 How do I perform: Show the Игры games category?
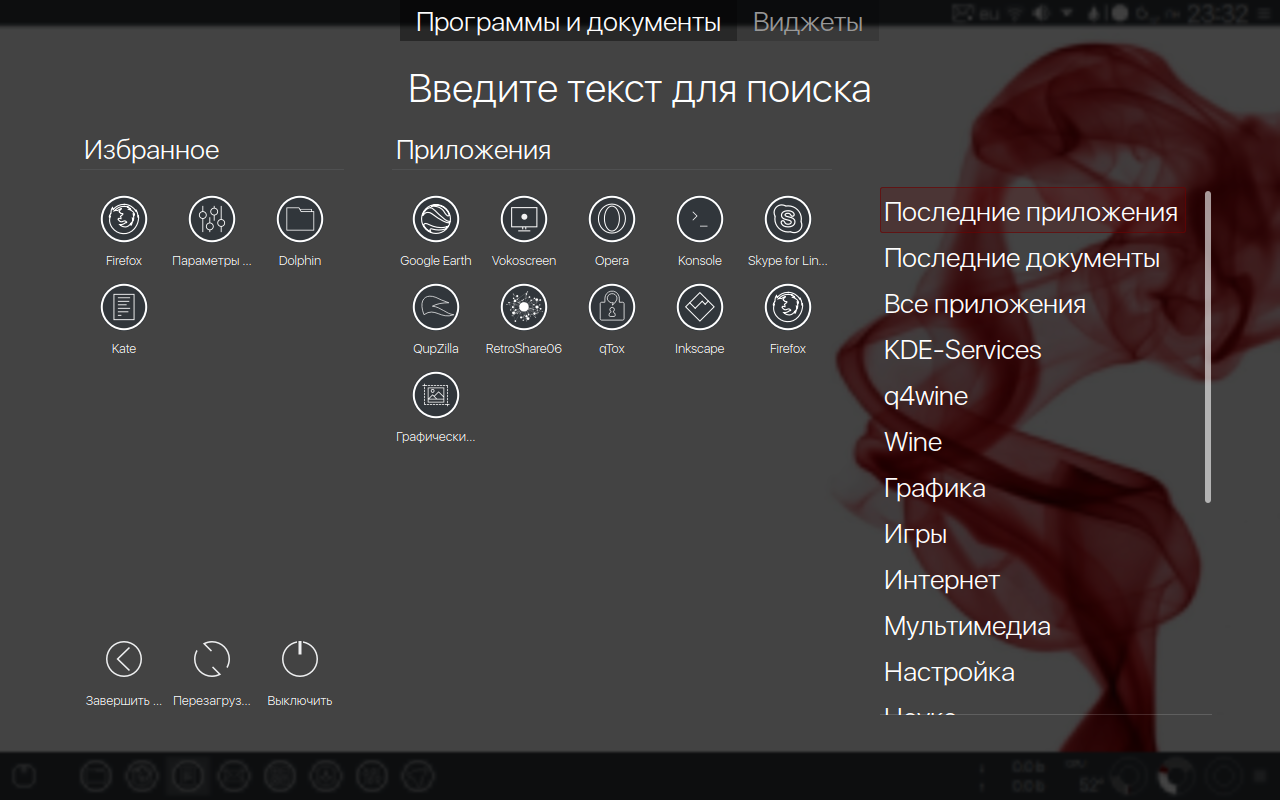(x=916, y=534)
